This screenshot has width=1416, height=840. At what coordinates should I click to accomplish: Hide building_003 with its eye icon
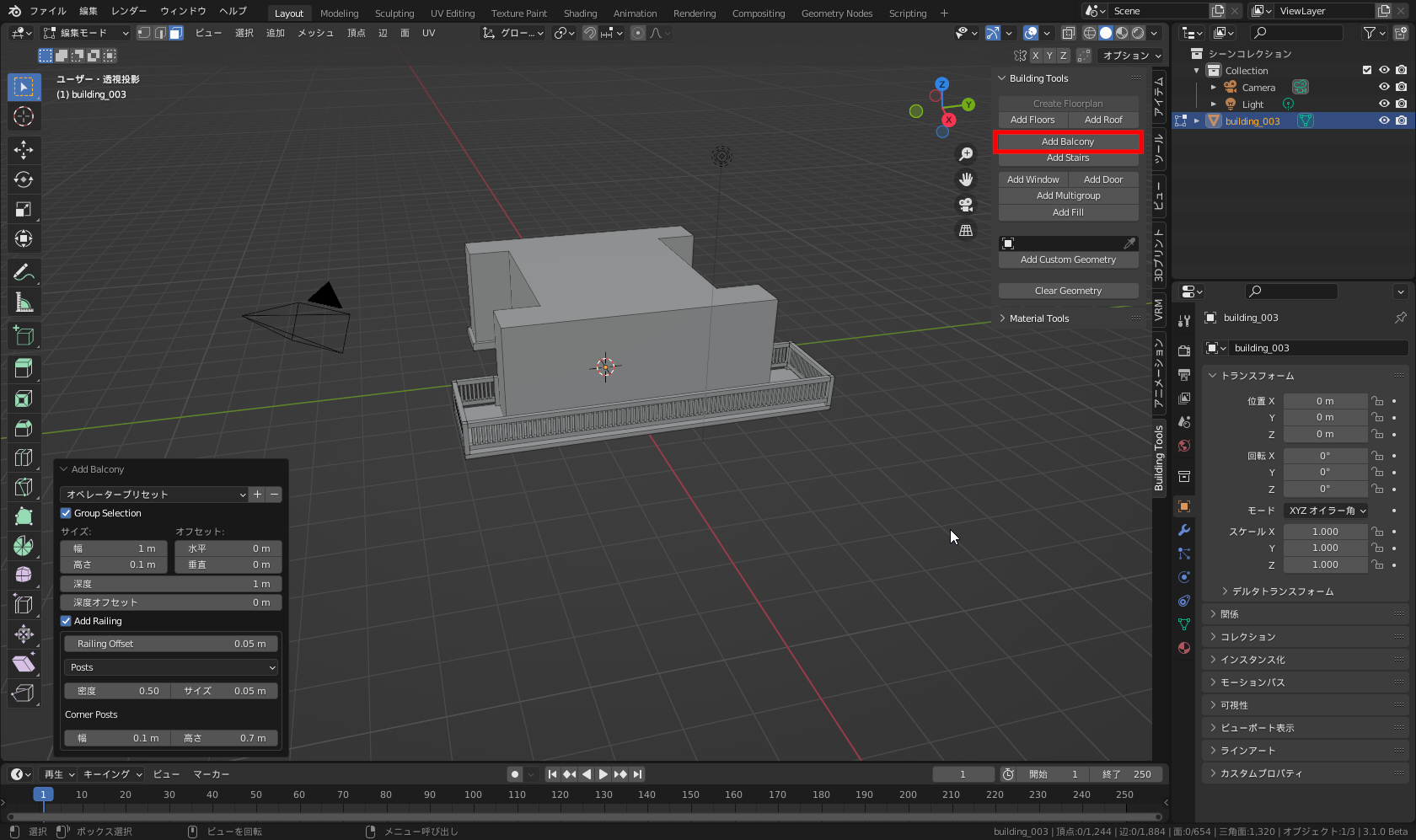1384,120
